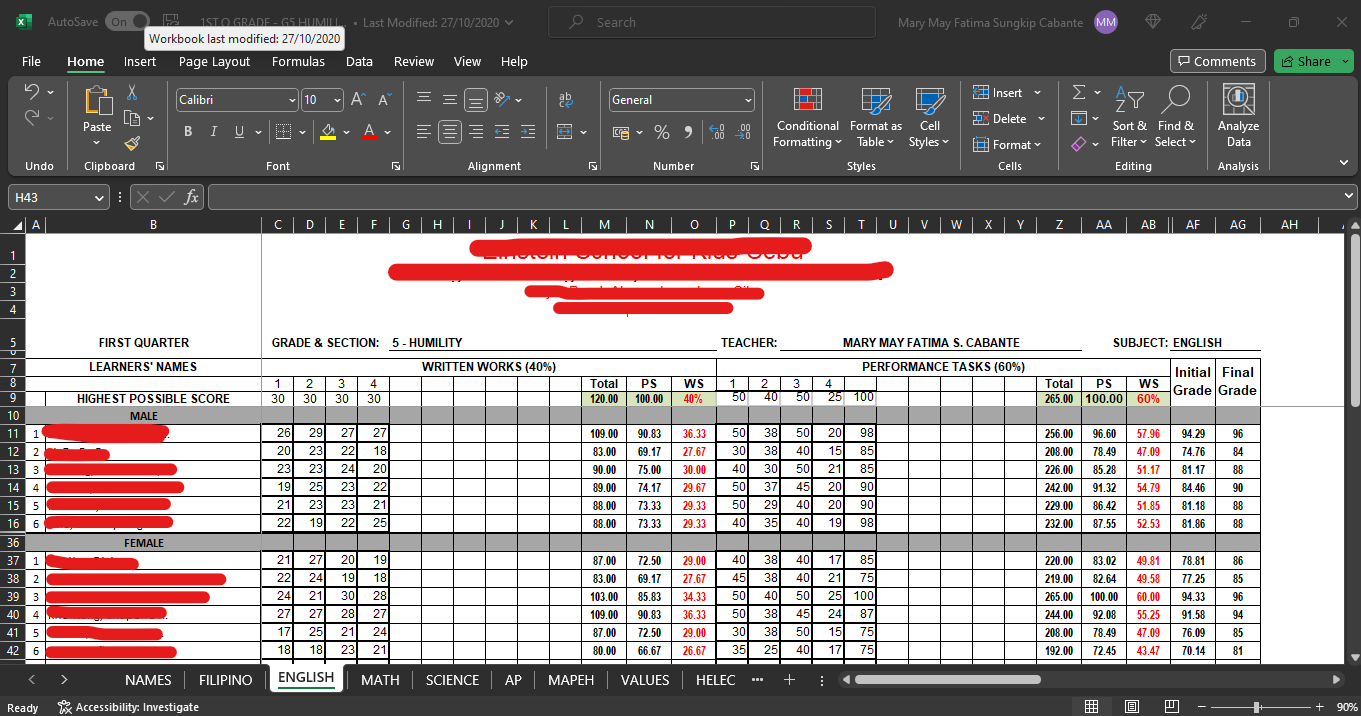Toggle Underline formatting

[x=239, y=132]
